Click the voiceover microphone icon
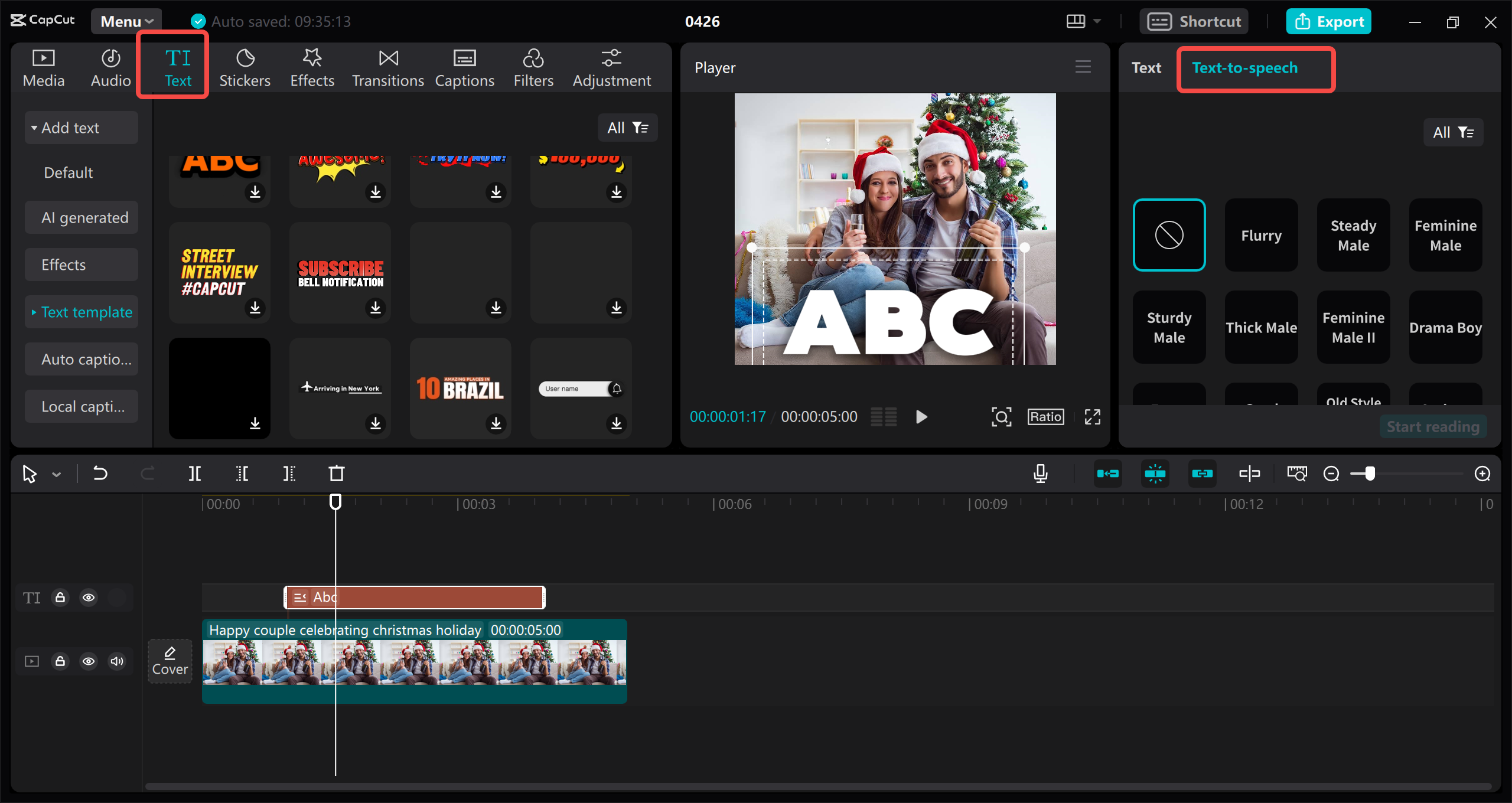The height and width of the screenshot is (803, 1512). point(1041,474)
